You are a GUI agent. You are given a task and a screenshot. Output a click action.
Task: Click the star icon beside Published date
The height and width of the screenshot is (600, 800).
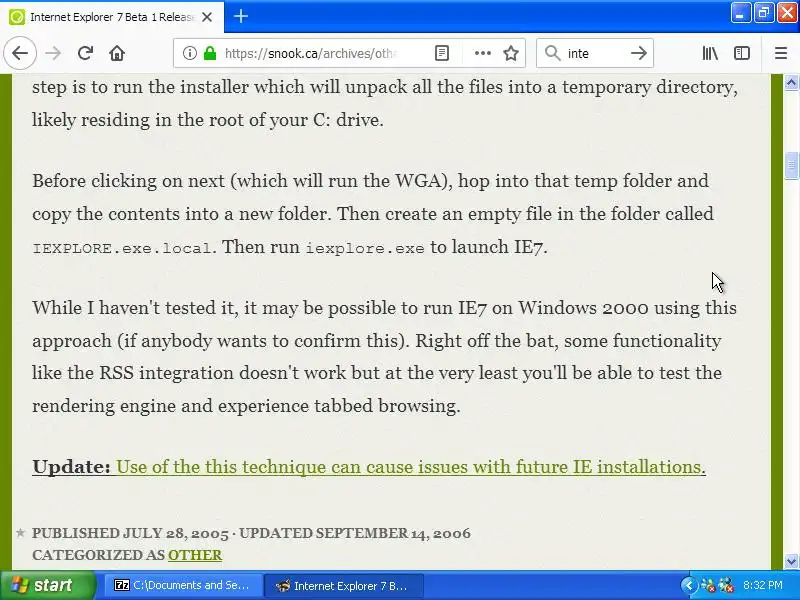20,533
